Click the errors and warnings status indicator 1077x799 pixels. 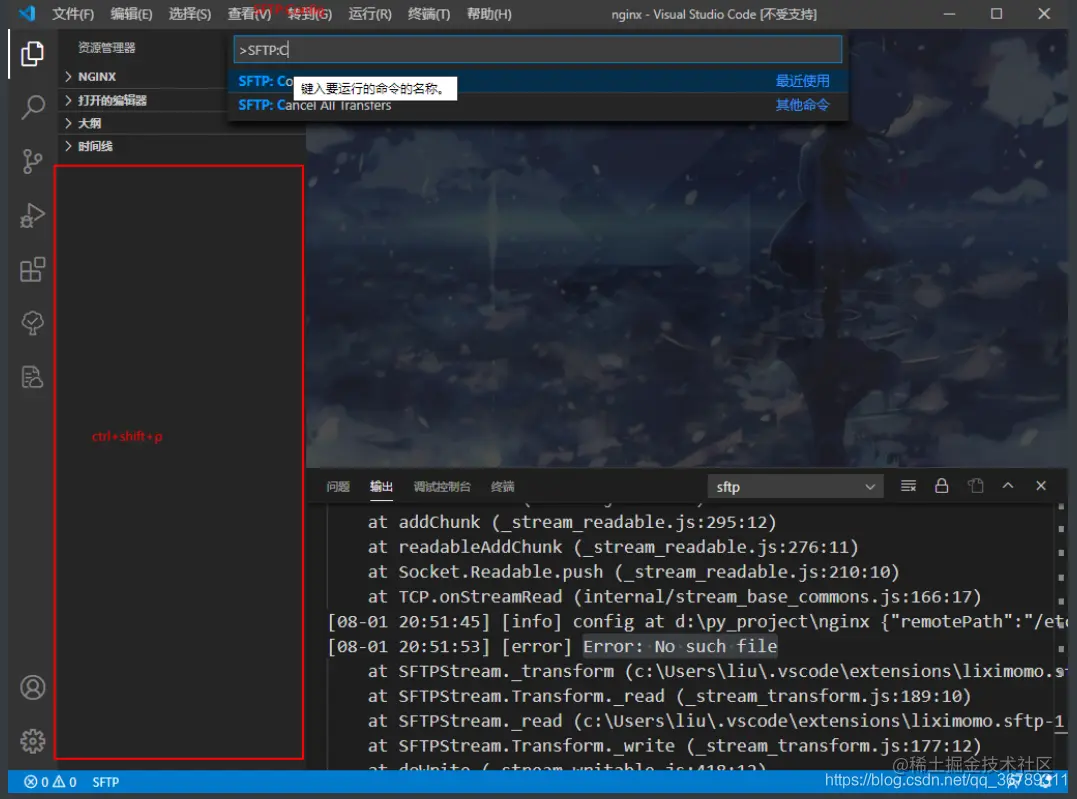click(x=50, y=782)
